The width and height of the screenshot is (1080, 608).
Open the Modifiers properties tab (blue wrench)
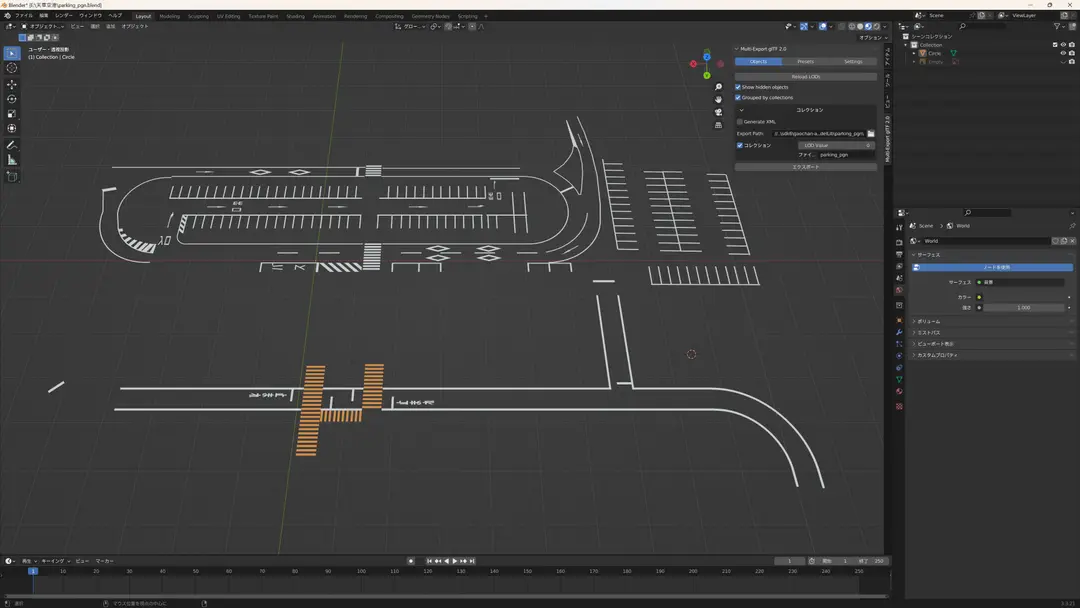click(899, 333)
